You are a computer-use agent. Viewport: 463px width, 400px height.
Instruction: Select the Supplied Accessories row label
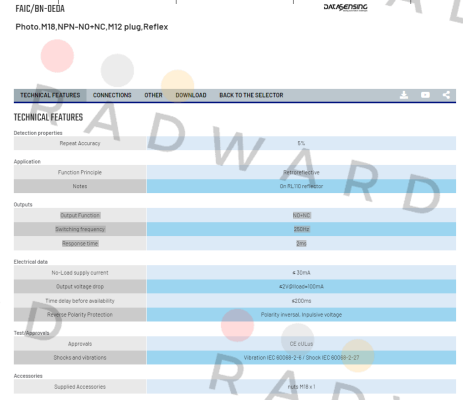pyautogui.click(x=80, y=387)
